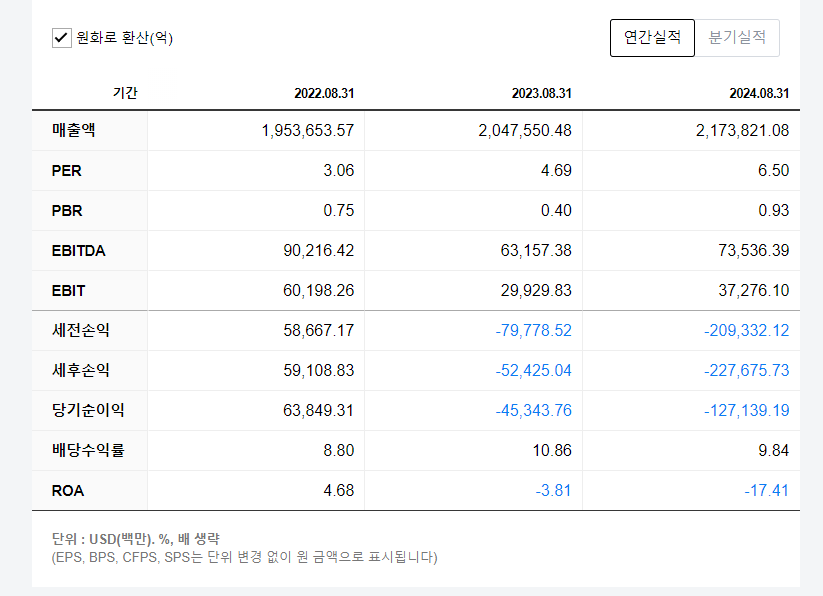Click negative value -79,778.52
This screenshot has width=823, height=596.
coord(533,330)
